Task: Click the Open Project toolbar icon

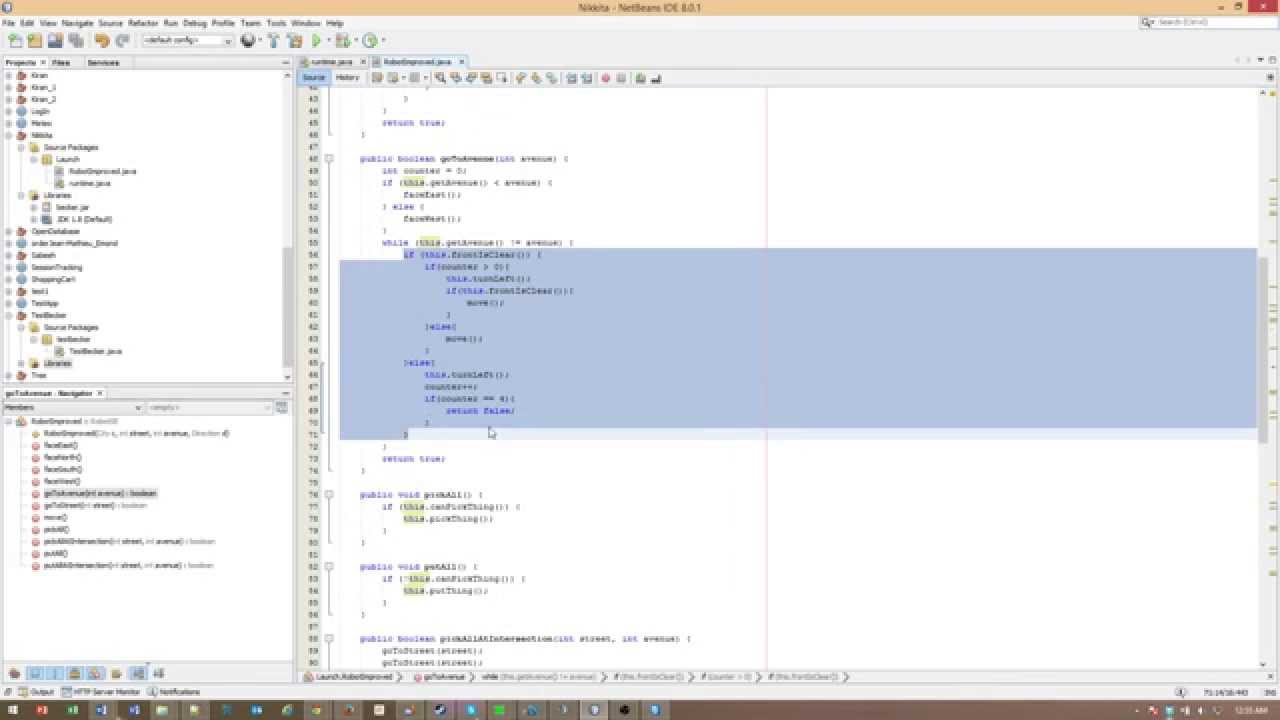Action: click(x=55, y=40)
